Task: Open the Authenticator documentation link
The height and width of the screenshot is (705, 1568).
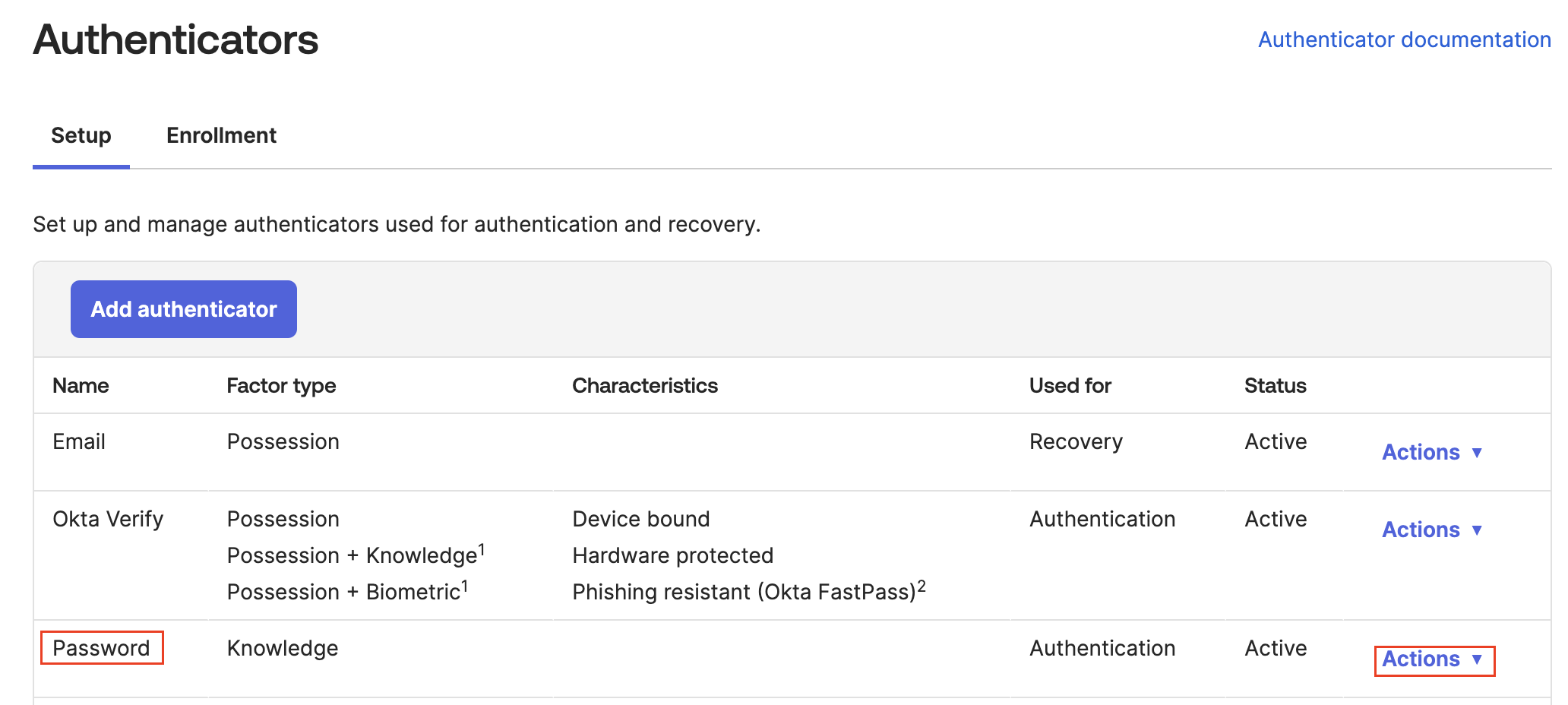Action: click(x=1404, y=39)
